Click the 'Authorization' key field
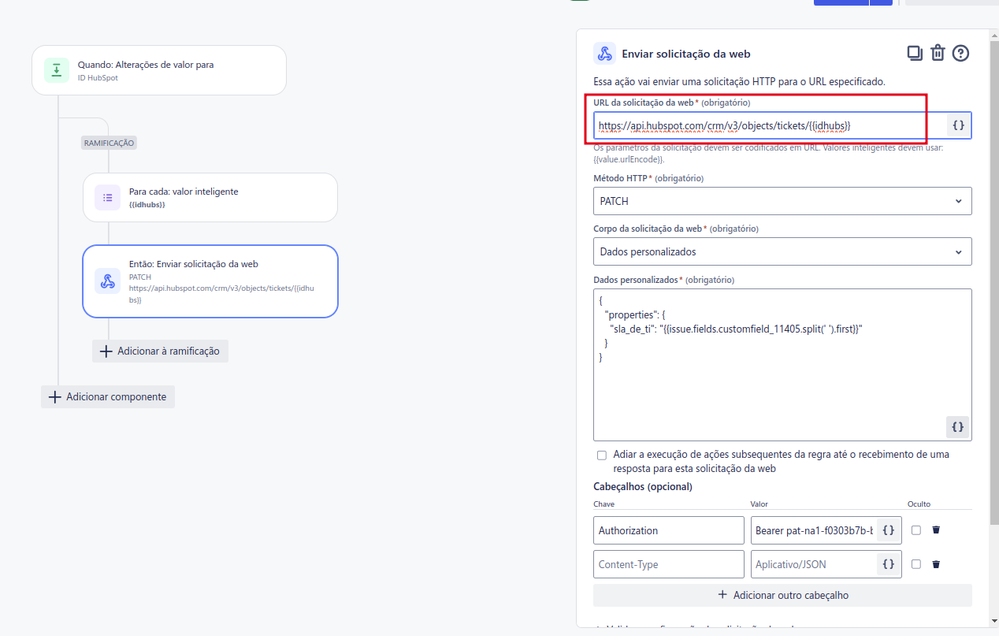Viewport: 999px width, 636px height. pyautogui.click(x=668, y=530)
